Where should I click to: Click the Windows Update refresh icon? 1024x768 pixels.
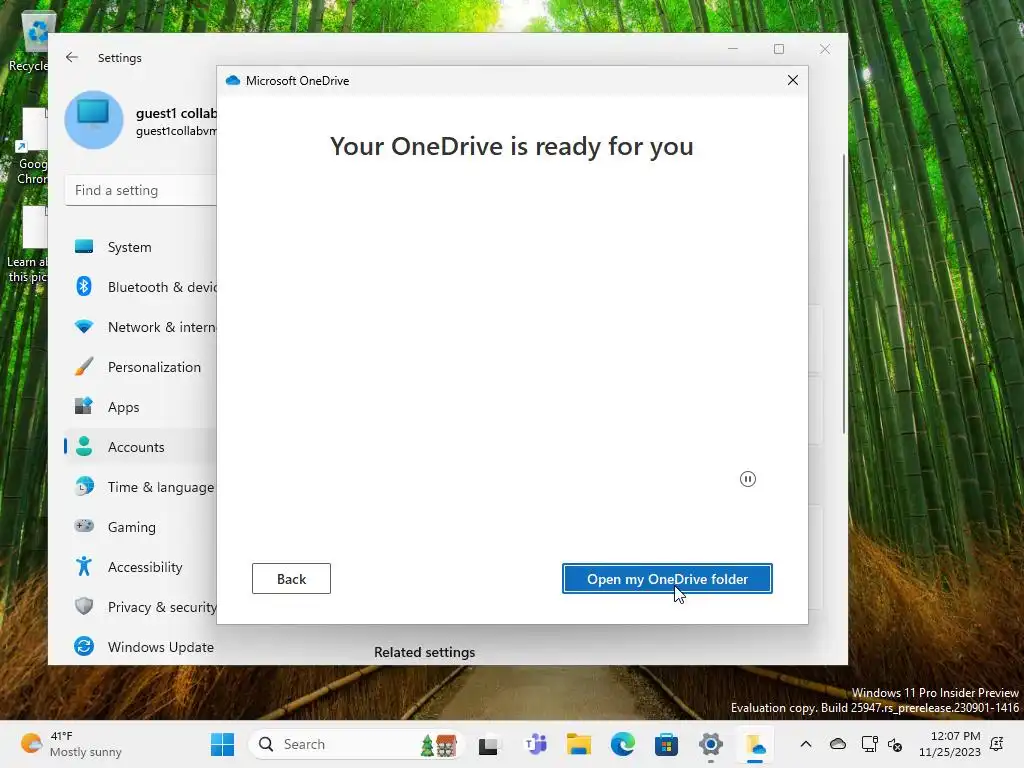84,646
